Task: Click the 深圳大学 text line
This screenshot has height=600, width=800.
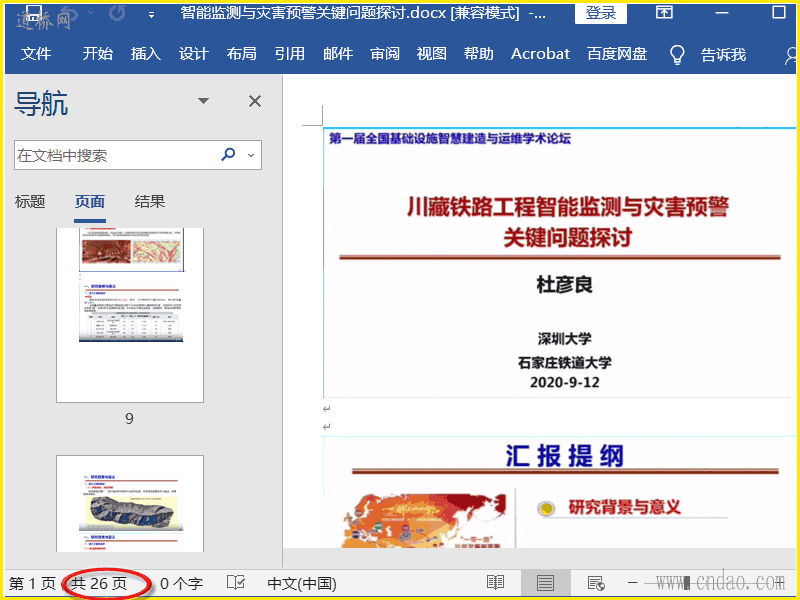Action: [564, 339]
